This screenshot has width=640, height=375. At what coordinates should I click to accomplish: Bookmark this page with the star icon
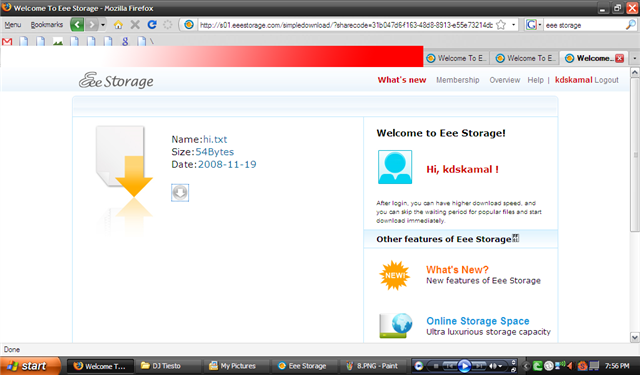(x=501, y=25)
